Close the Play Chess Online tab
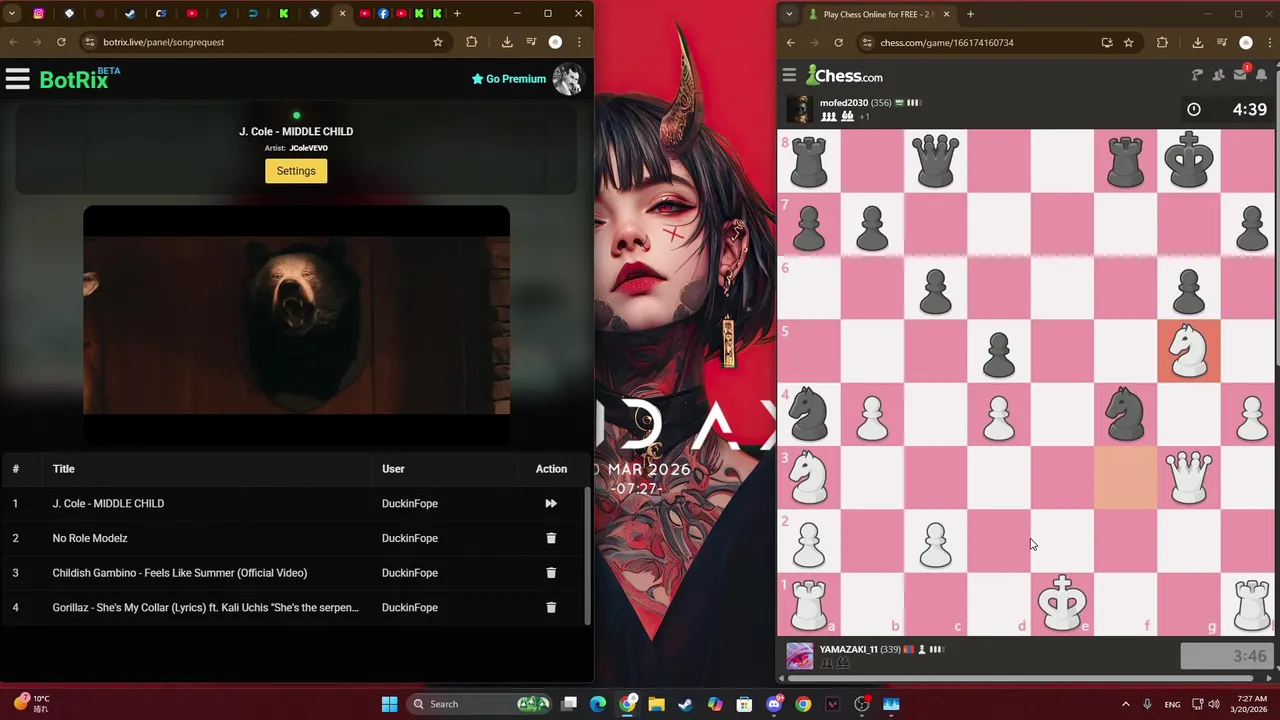 coord(946,14)
